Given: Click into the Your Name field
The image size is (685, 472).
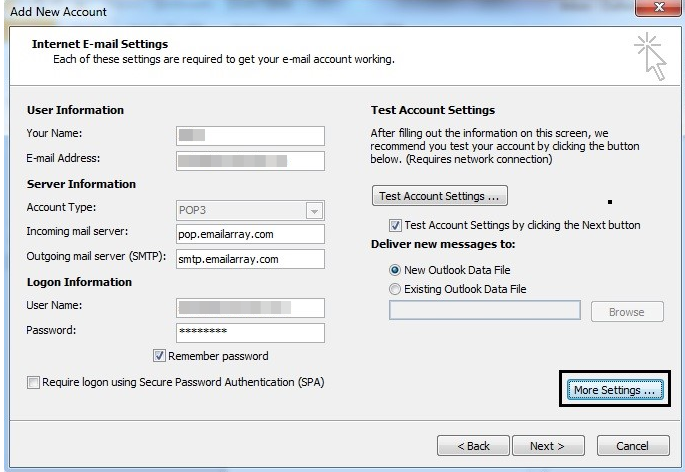Looking at the screenshot, I should point(250,136).
